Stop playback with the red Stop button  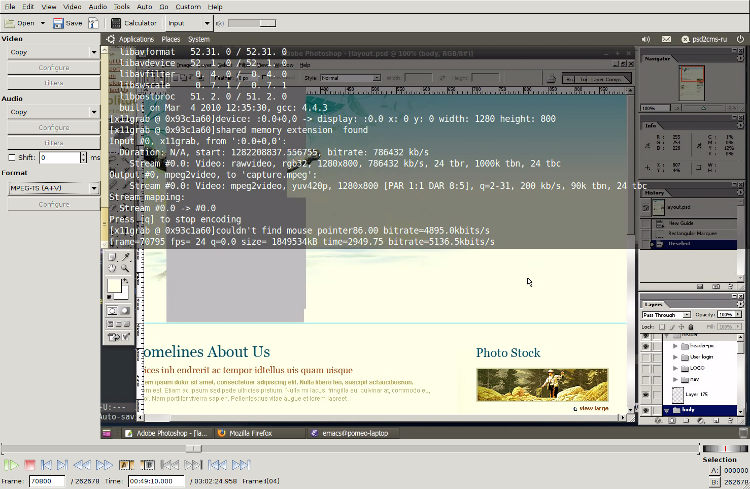(30, 465)
